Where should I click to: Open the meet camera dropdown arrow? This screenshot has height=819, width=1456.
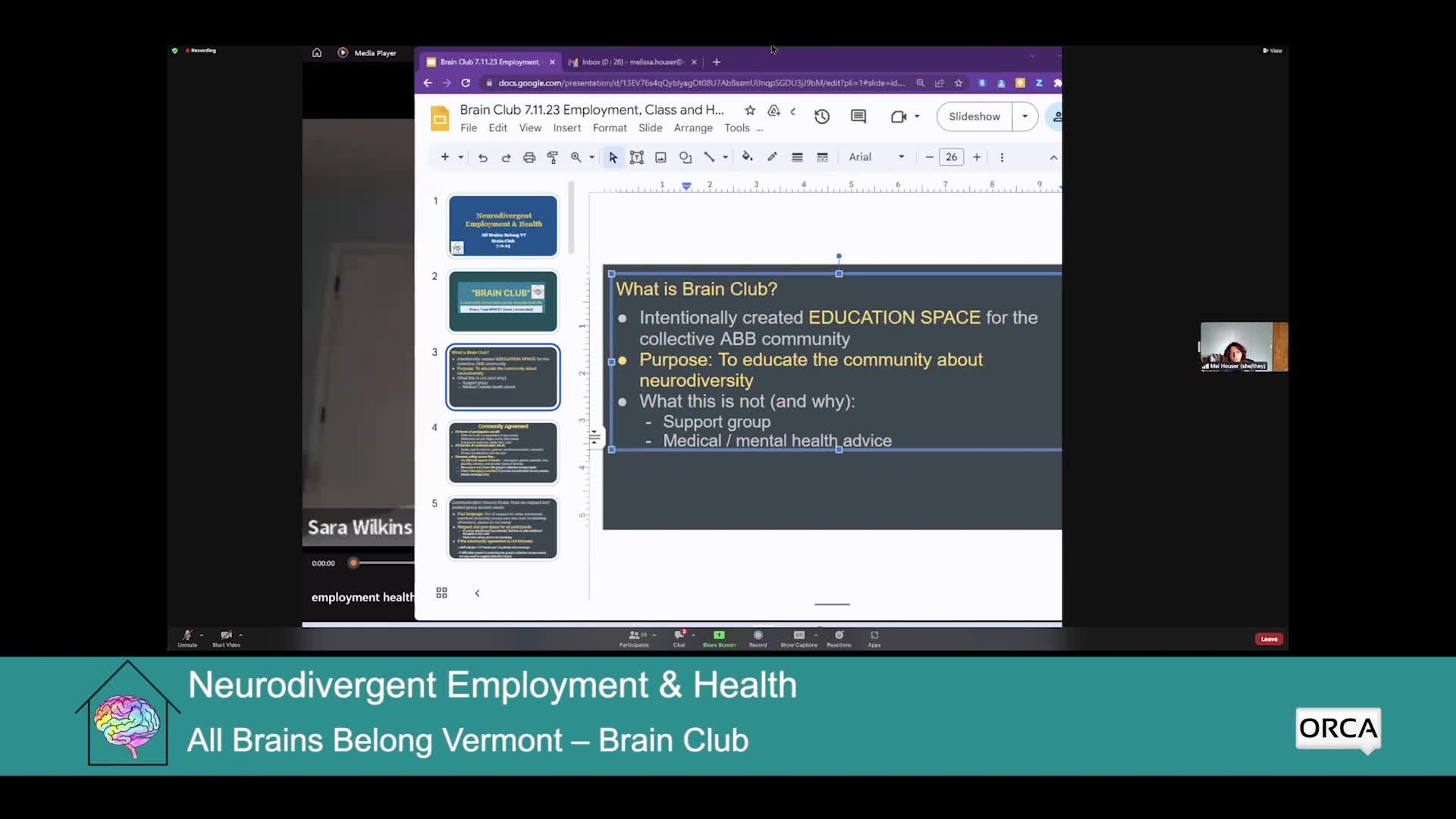pos(917,117)
